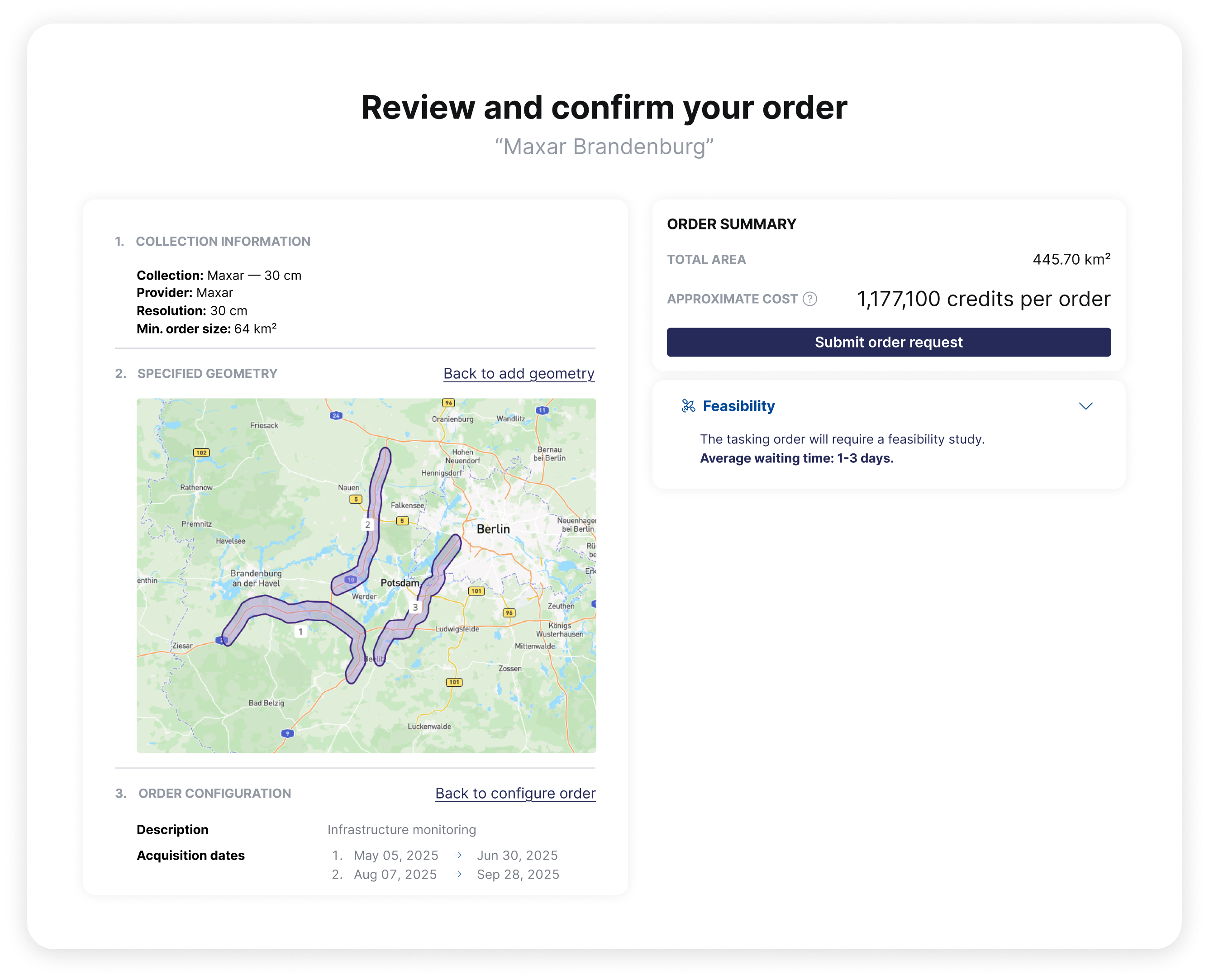Go back to add geometry
Viewport: 1209px width, 980px height.
[x=519, y=374]
